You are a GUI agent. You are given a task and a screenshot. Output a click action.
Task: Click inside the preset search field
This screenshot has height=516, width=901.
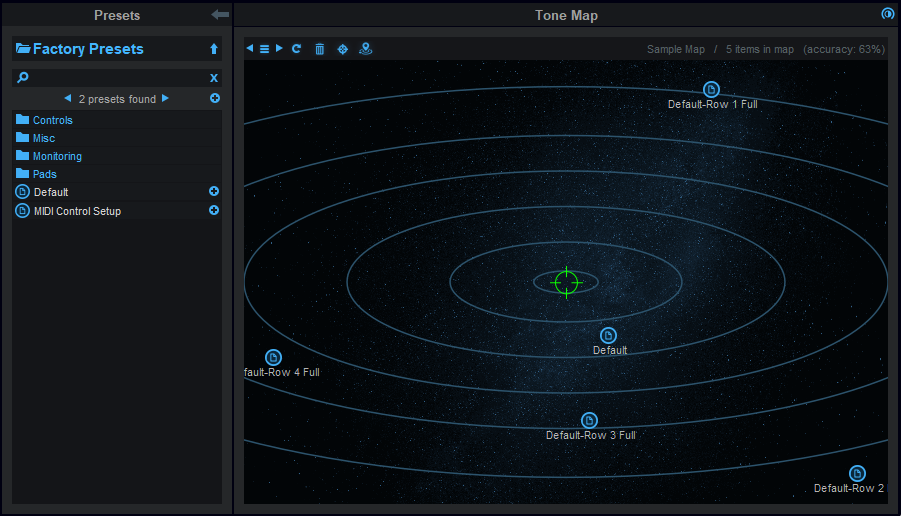click(110, 77)
